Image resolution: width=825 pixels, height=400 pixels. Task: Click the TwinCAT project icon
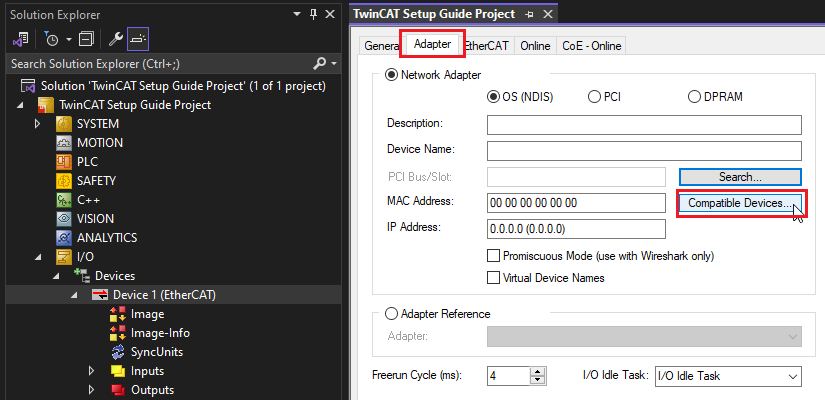click(x=46, y=105)
